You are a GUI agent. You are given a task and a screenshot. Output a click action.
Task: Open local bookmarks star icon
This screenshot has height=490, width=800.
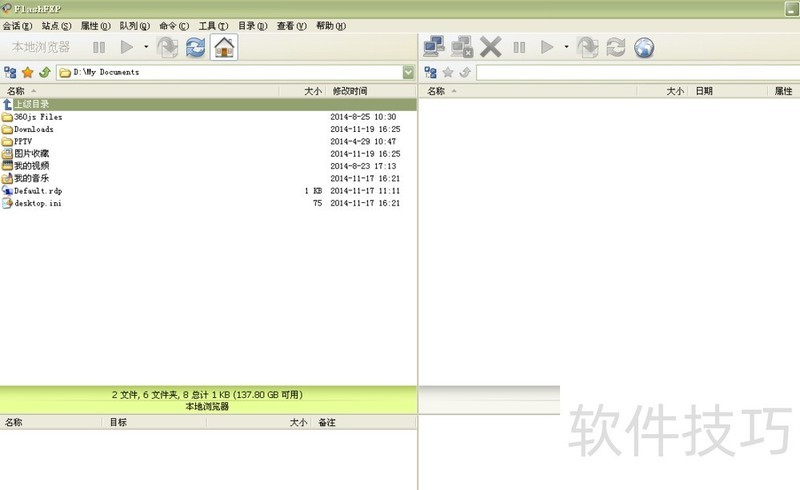tap(28, 72)
